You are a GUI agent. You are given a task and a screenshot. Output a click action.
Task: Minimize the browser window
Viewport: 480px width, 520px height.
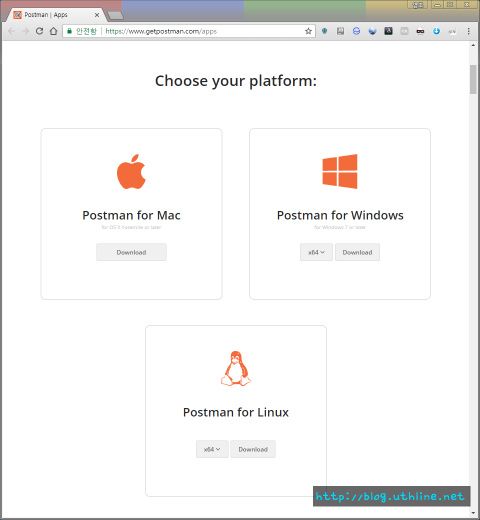437,4
